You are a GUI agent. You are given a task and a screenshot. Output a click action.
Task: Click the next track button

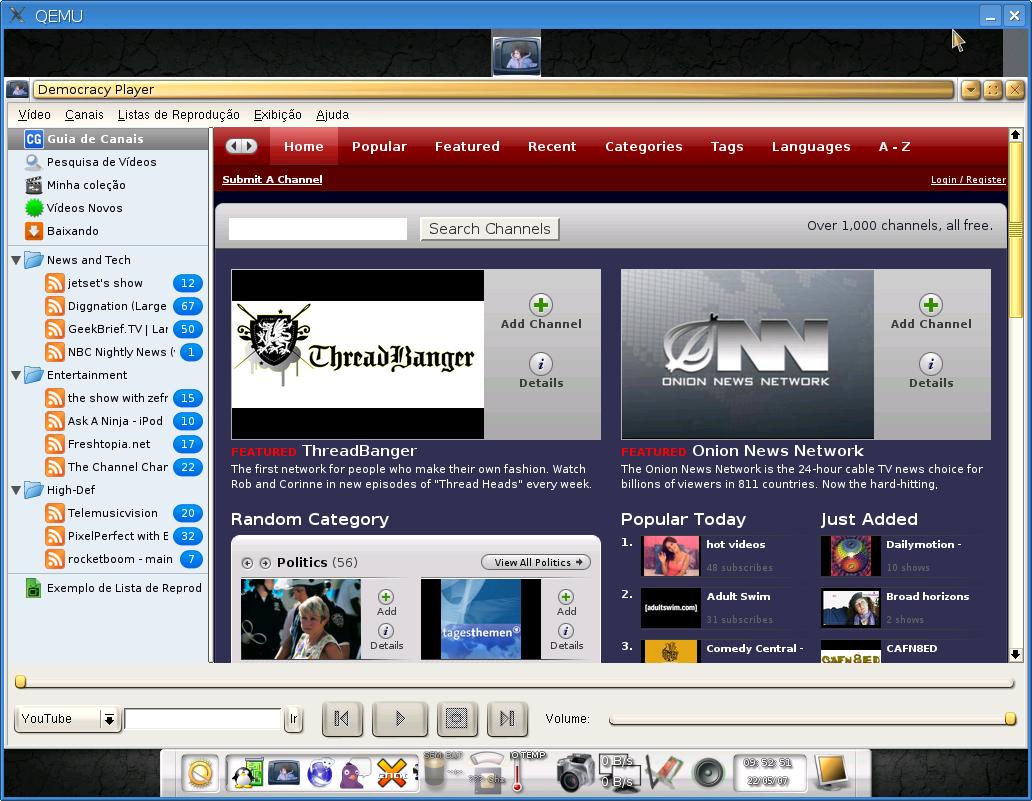(x=507, y=718)
